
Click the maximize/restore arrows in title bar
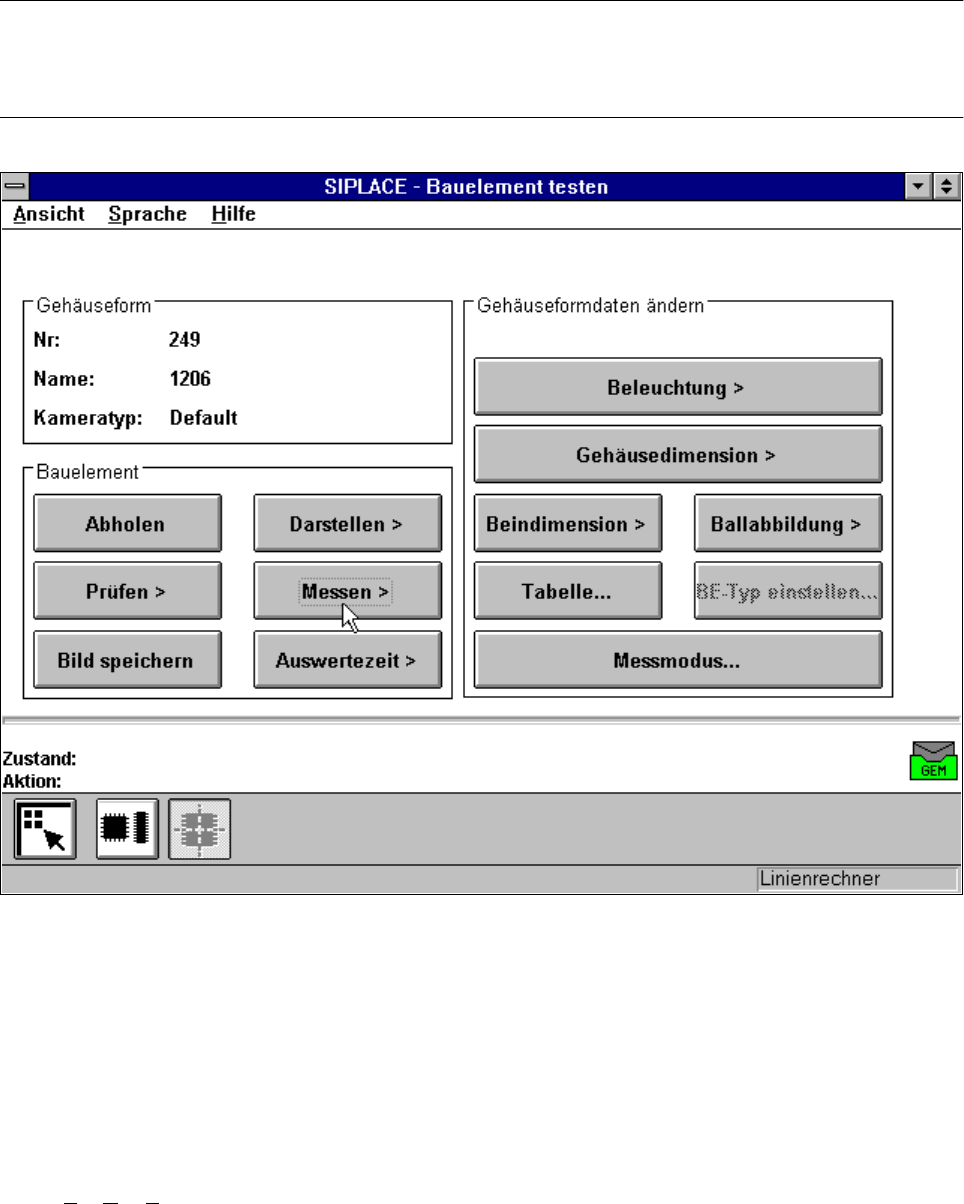point(945,186)
